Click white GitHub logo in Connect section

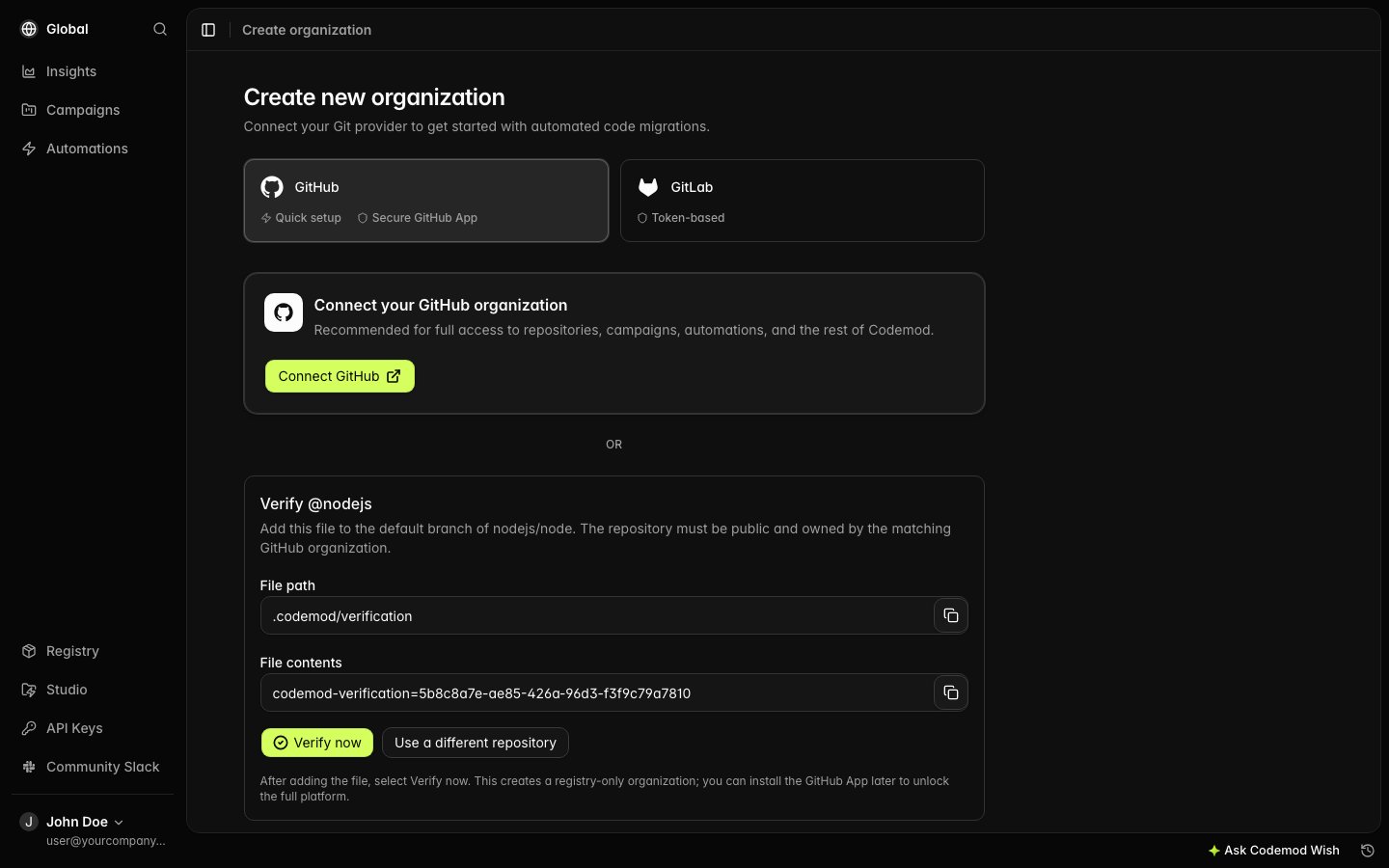(x=284, y=312)
